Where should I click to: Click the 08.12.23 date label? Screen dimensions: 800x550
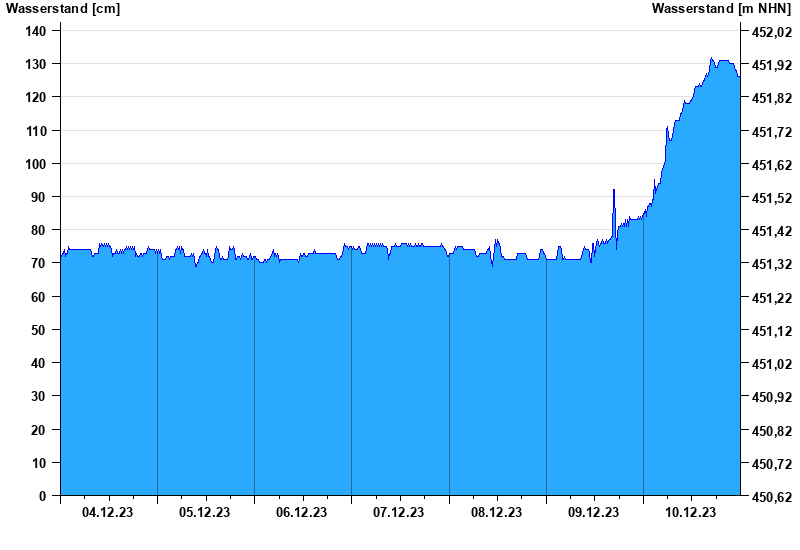[497, 512]
